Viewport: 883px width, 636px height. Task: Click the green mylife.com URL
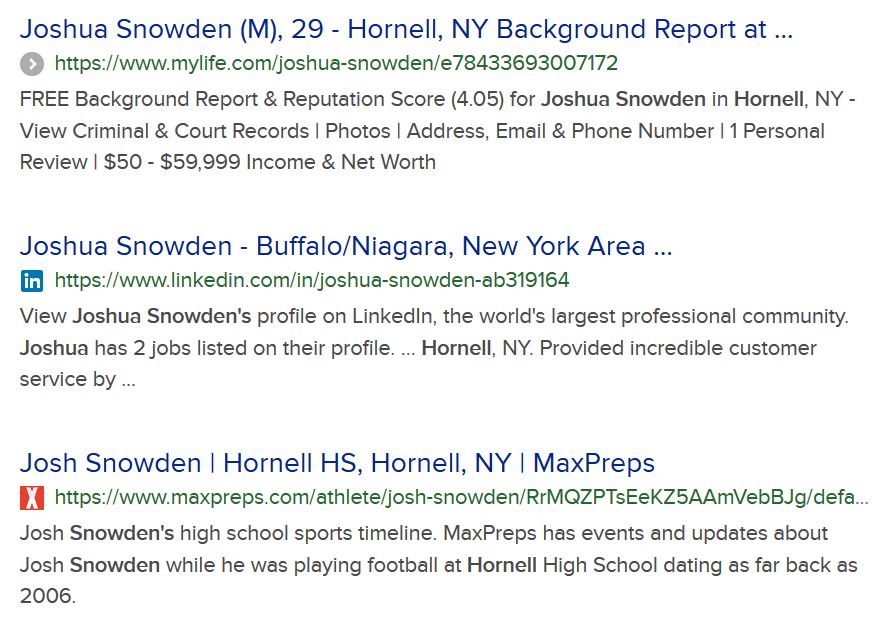pos(336,64)
